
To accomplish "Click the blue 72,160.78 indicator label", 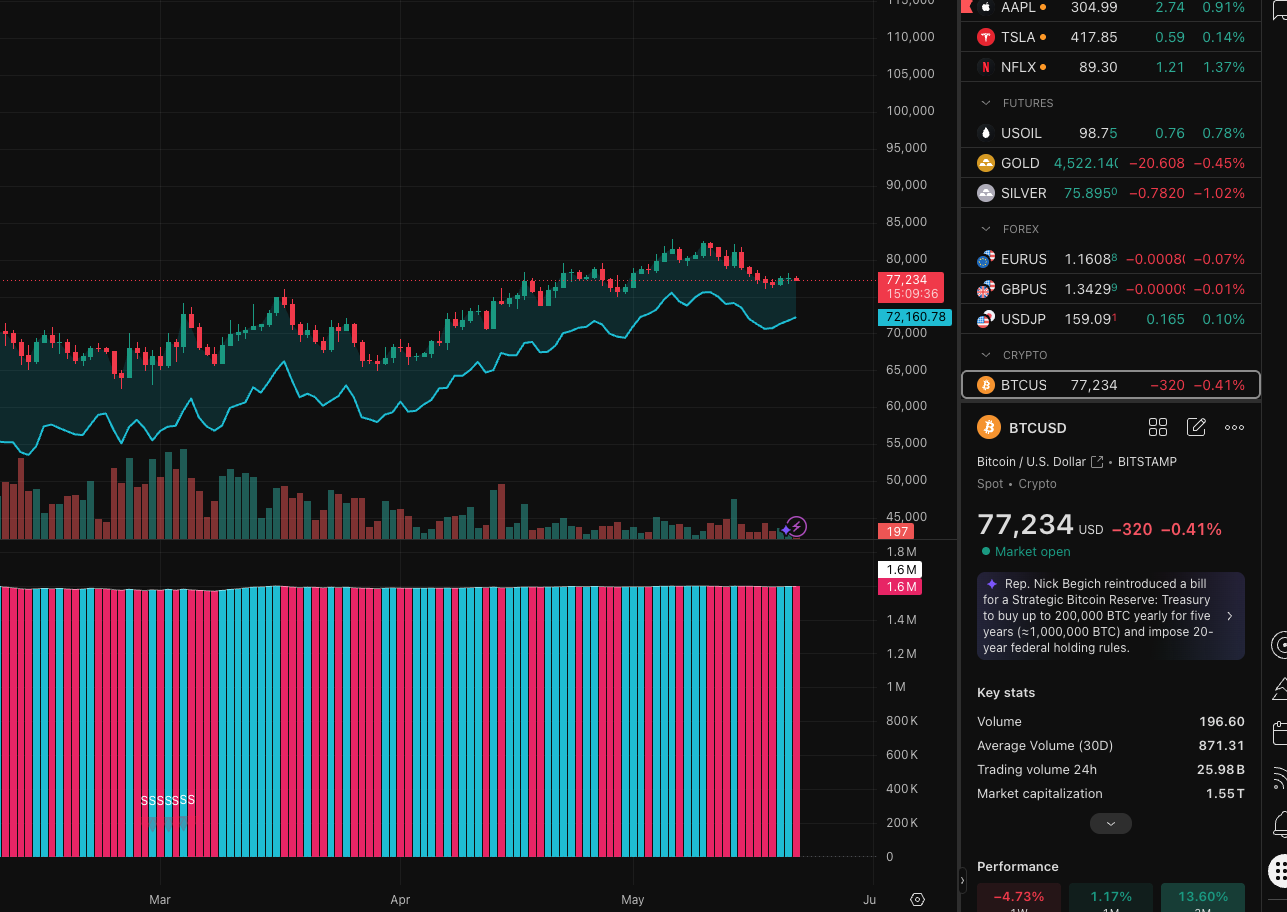I will pyautogui.click(x=914, y=317).
